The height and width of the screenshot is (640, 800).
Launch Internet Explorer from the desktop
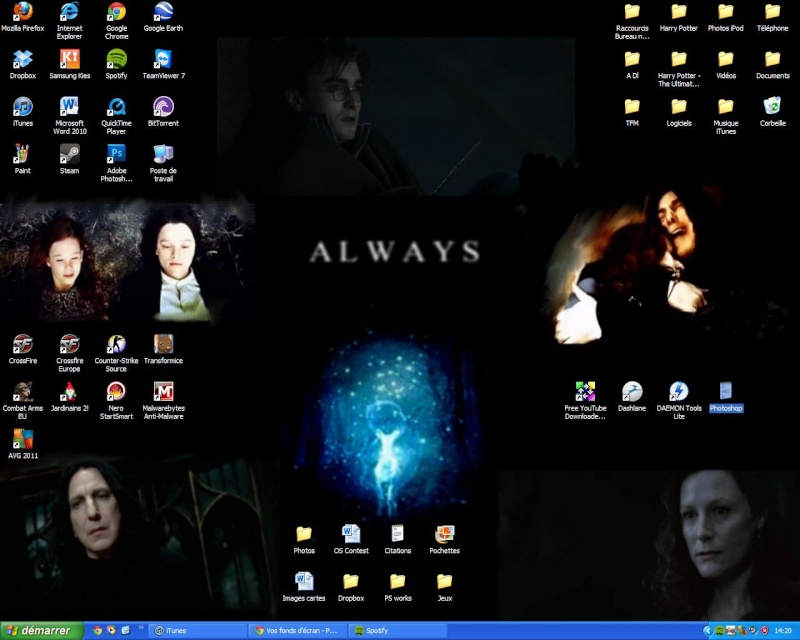click(69, 20)
